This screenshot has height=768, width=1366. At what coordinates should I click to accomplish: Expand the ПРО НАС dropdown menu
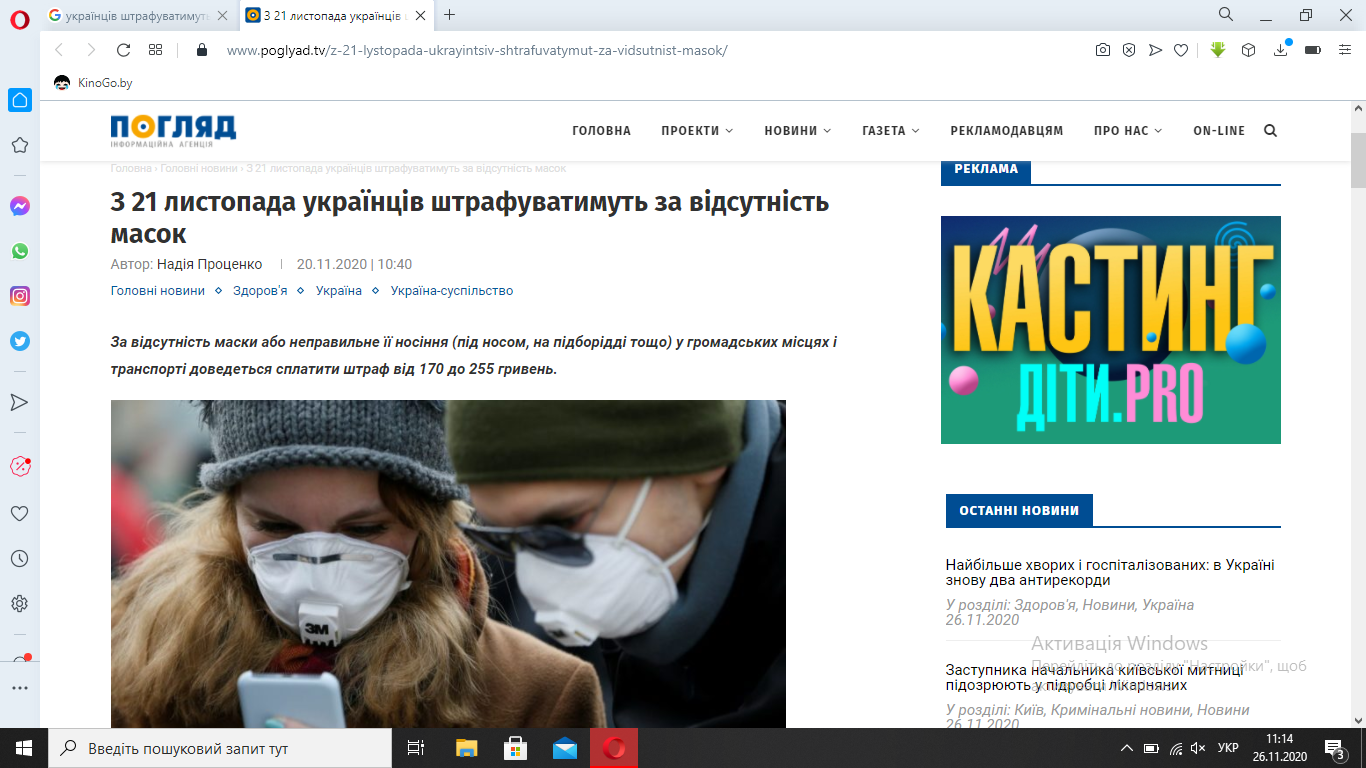1128,131
